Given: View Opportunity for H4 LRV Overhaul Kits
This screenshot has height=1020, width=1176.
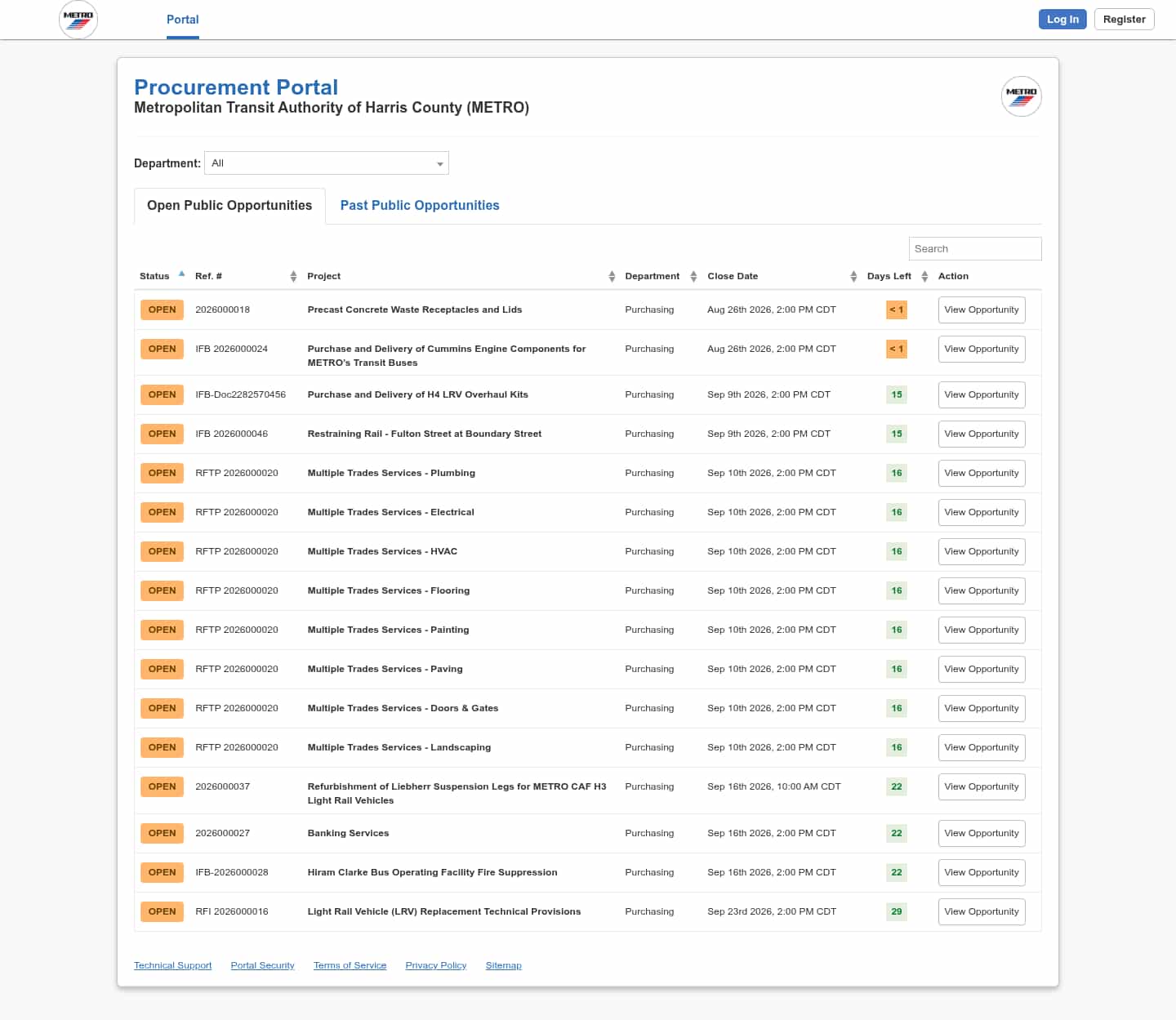Looking at the screenshot, I should point(982,395).
